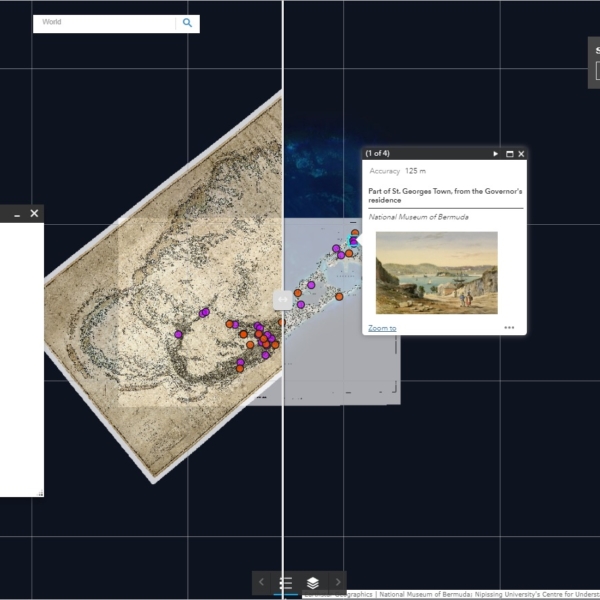Type in the World search field
Screen dimensions: 600x600
105,23
